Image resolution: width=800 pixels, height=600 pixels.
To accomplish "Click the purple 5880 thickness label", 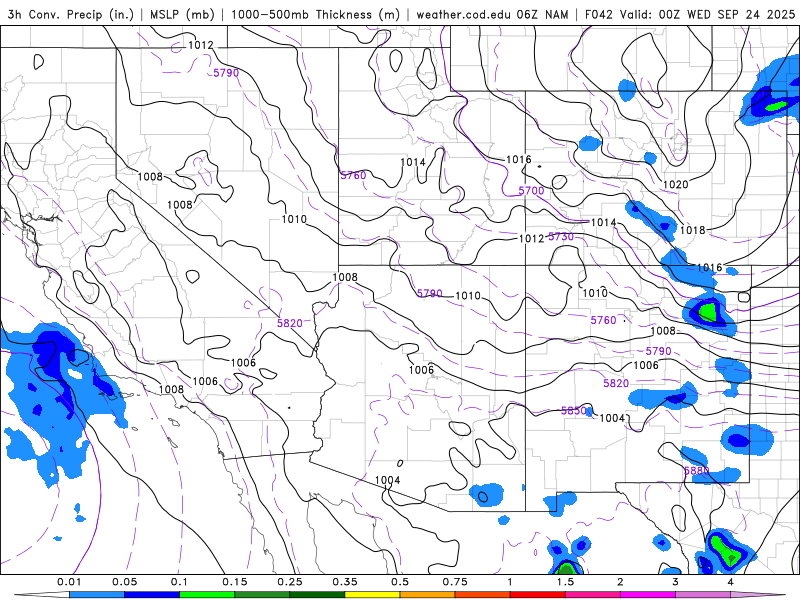I will (x=696, y=470).
